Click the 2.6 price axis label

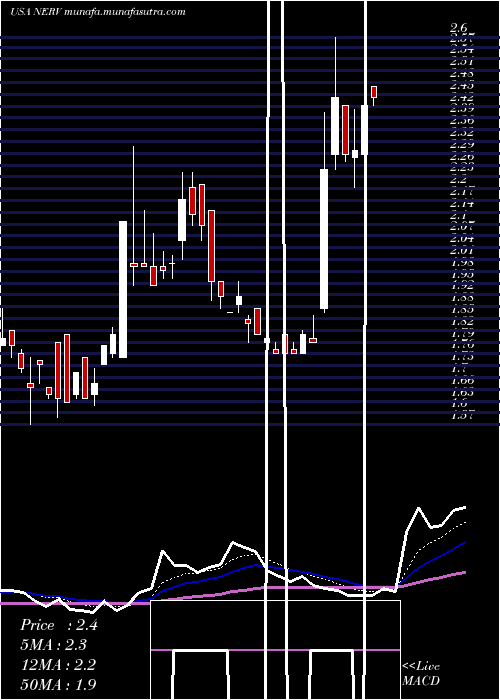click(459, 27)
